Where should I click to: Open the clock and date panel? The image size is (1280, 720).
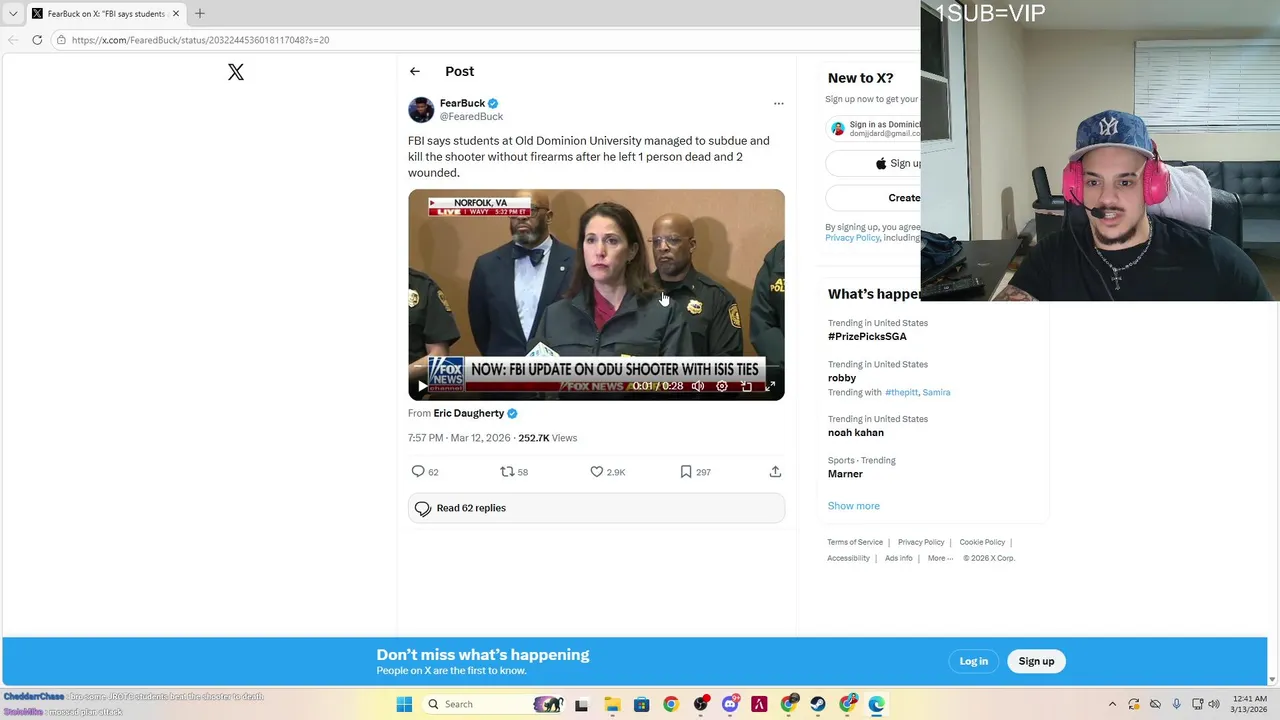pyautogui.click(x=1250, y=704)
